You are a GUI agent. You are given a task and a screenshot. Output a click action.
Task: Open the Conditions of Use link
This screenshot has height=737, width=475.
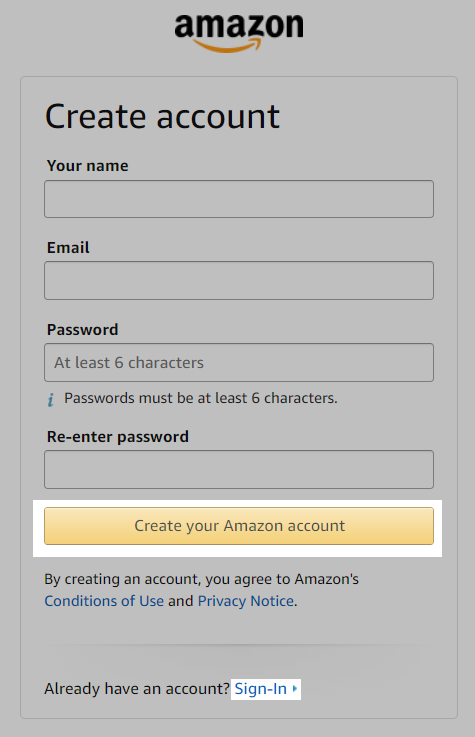coord(104,601)
